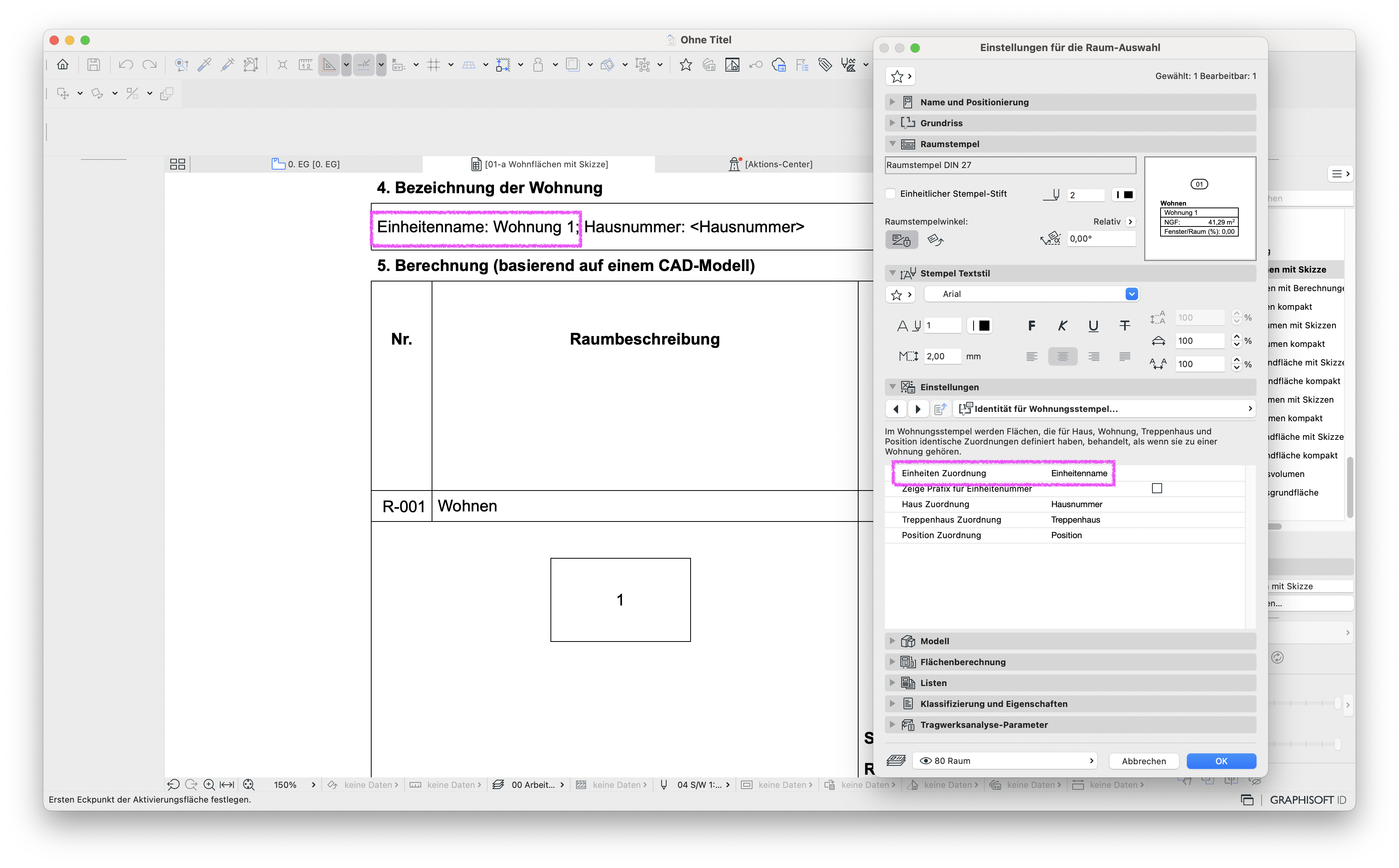Expand the Modell section
1399x868 pixels.
tap(1070, 641)
